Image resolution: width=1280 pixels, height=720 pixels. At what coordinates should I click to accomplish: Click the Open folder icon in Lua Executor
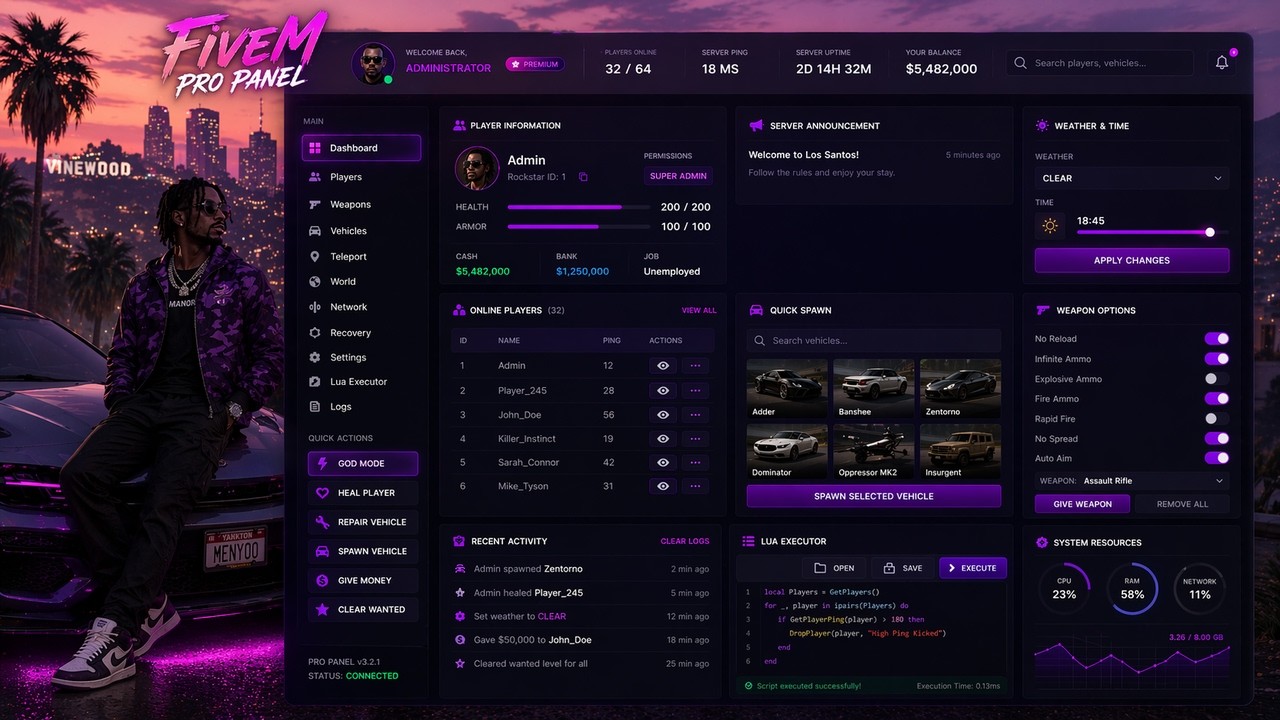pyautogui.click(x=820, y=568)
